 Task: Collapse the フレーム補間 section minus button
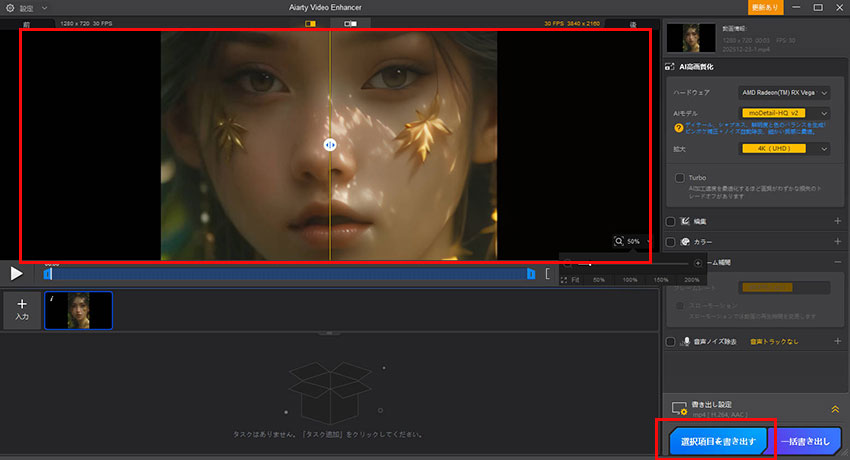[x=838, y=262]
